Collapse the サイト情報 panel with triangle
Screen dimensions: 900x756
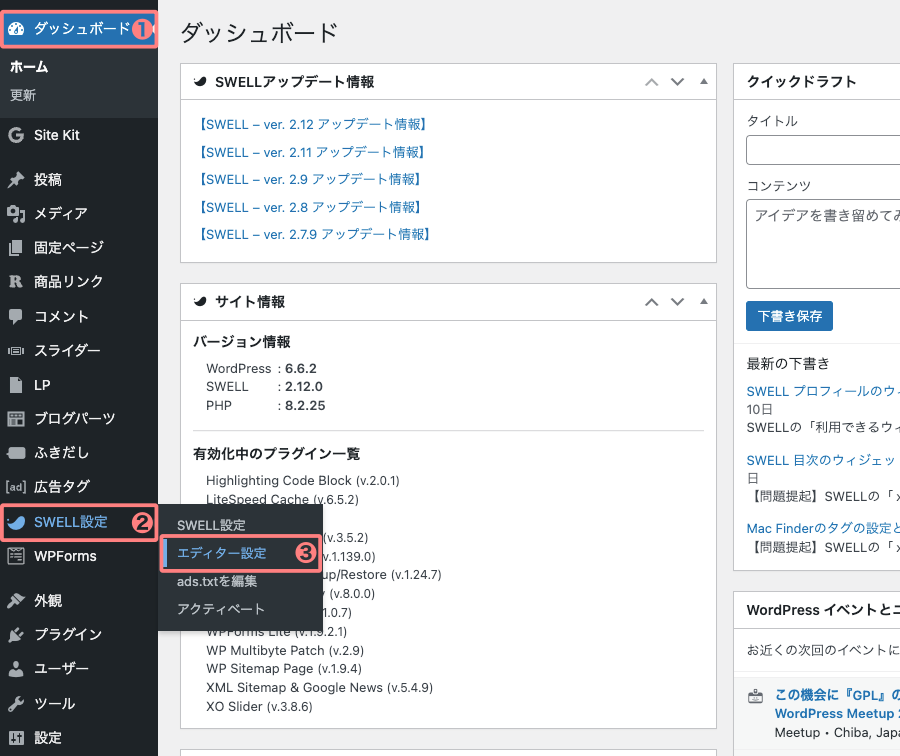coord(704,301)
